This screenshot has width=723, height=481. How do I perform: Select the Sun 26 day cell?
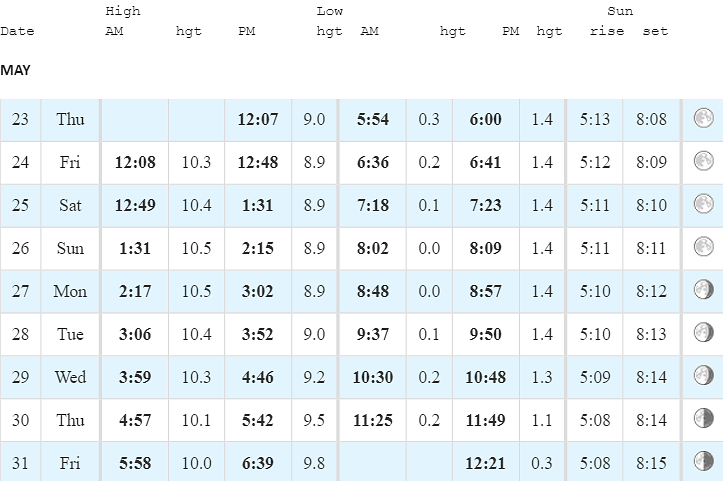(70, 248)
